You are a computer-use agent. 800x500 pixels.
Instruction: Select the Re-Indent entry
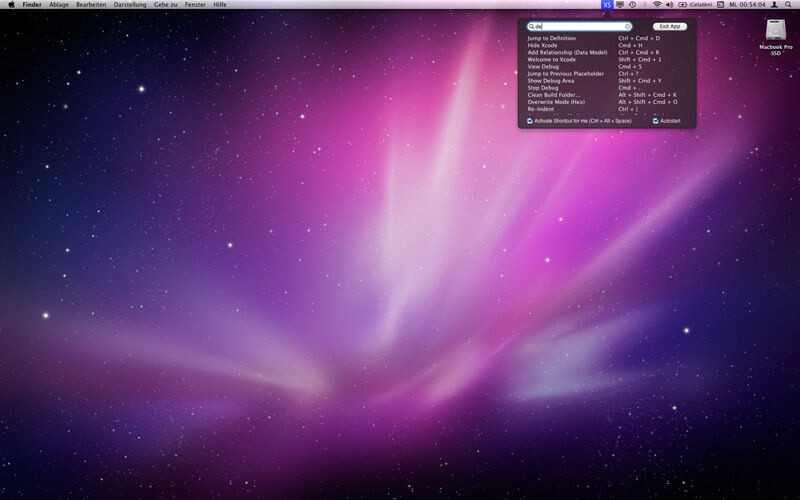541,109
